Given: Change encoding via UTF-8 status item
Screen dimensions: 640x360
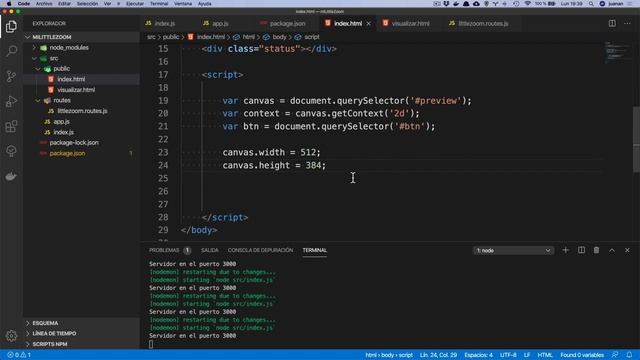Looking at the screenshot, I should click(508, 355).
